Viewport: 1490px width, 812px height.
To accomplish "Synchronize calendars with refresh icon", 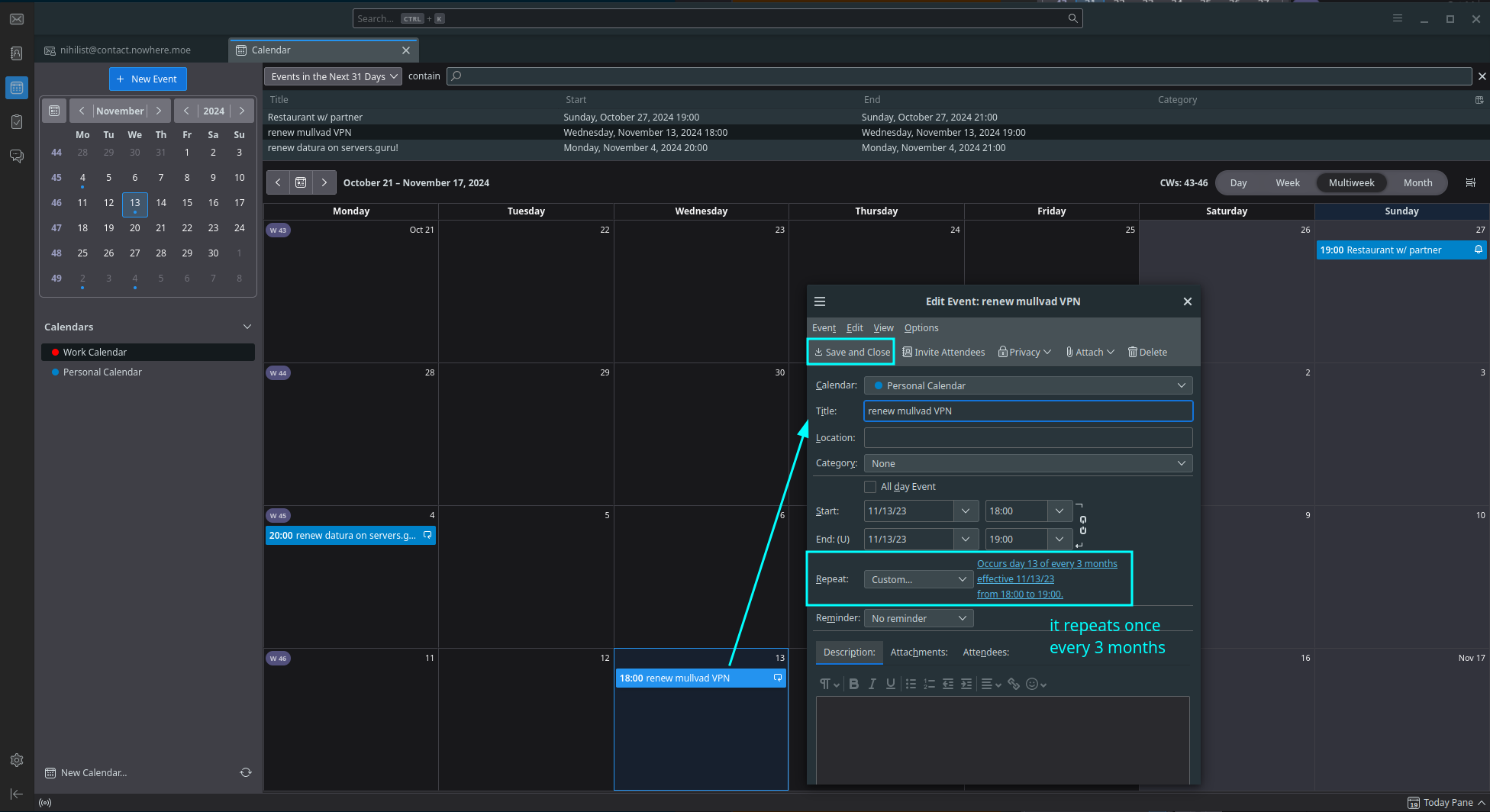I will tap(246, 772).
